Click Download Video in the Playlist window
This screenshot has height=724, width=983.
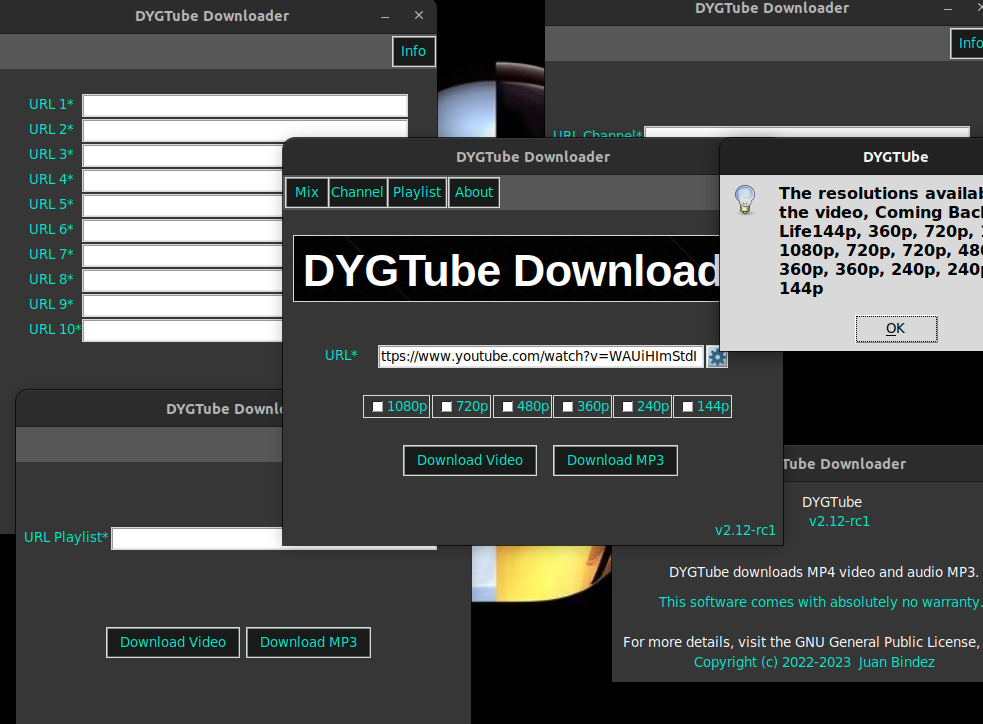tap(173, 643)
